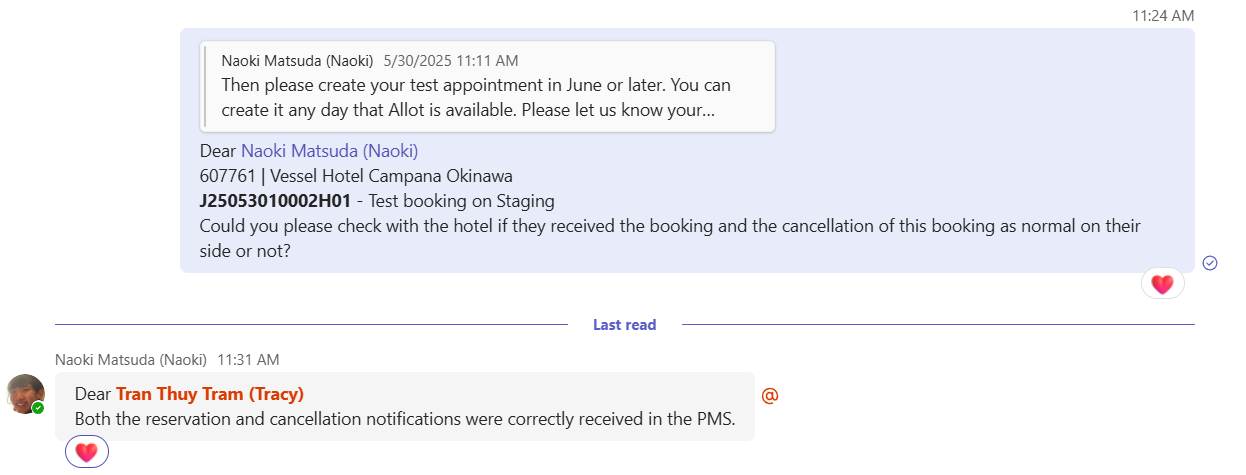Click the author name inside the quote
Screen dimensions: 1246x475
pyautogui.click(x=296, y=60)
